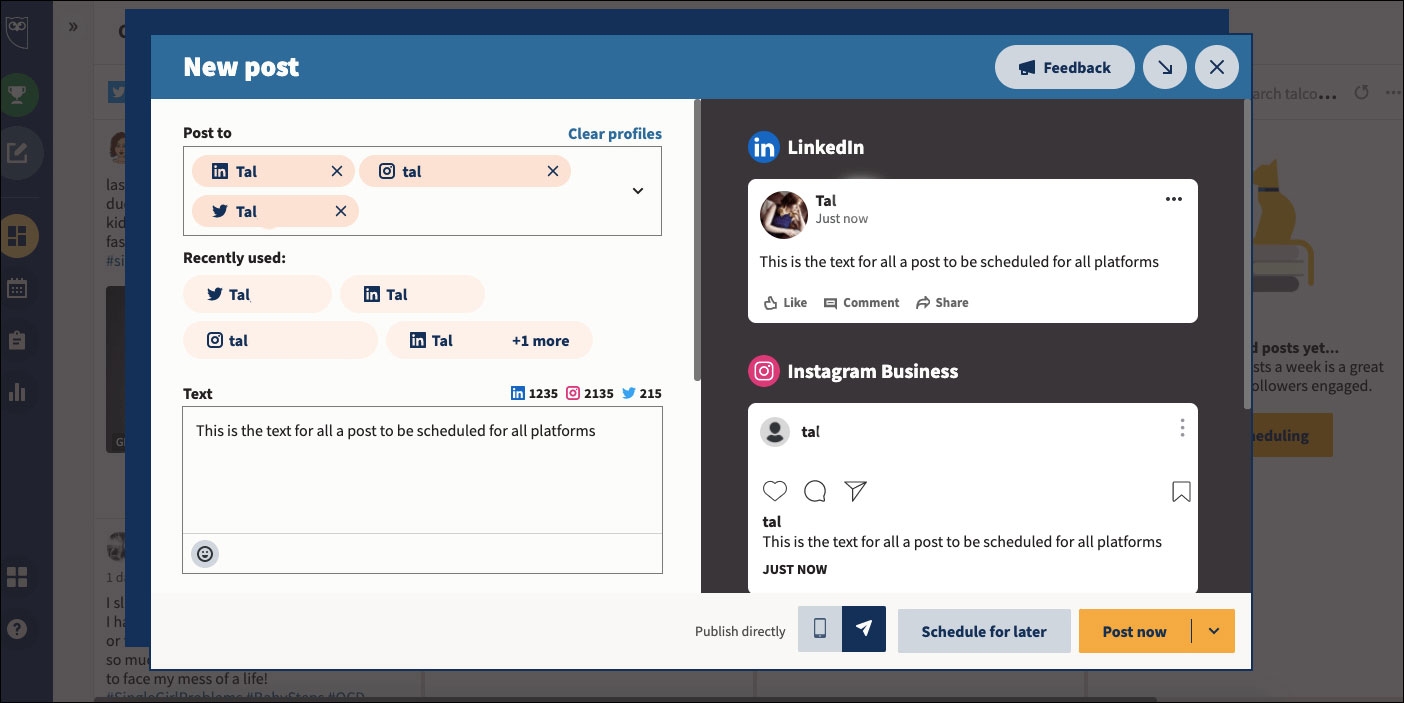Image resolution: width=1404 pixels, height=703 pixels.
Task: Click the Instagram bookmark icon in preview
Action: coord(1181,491)
